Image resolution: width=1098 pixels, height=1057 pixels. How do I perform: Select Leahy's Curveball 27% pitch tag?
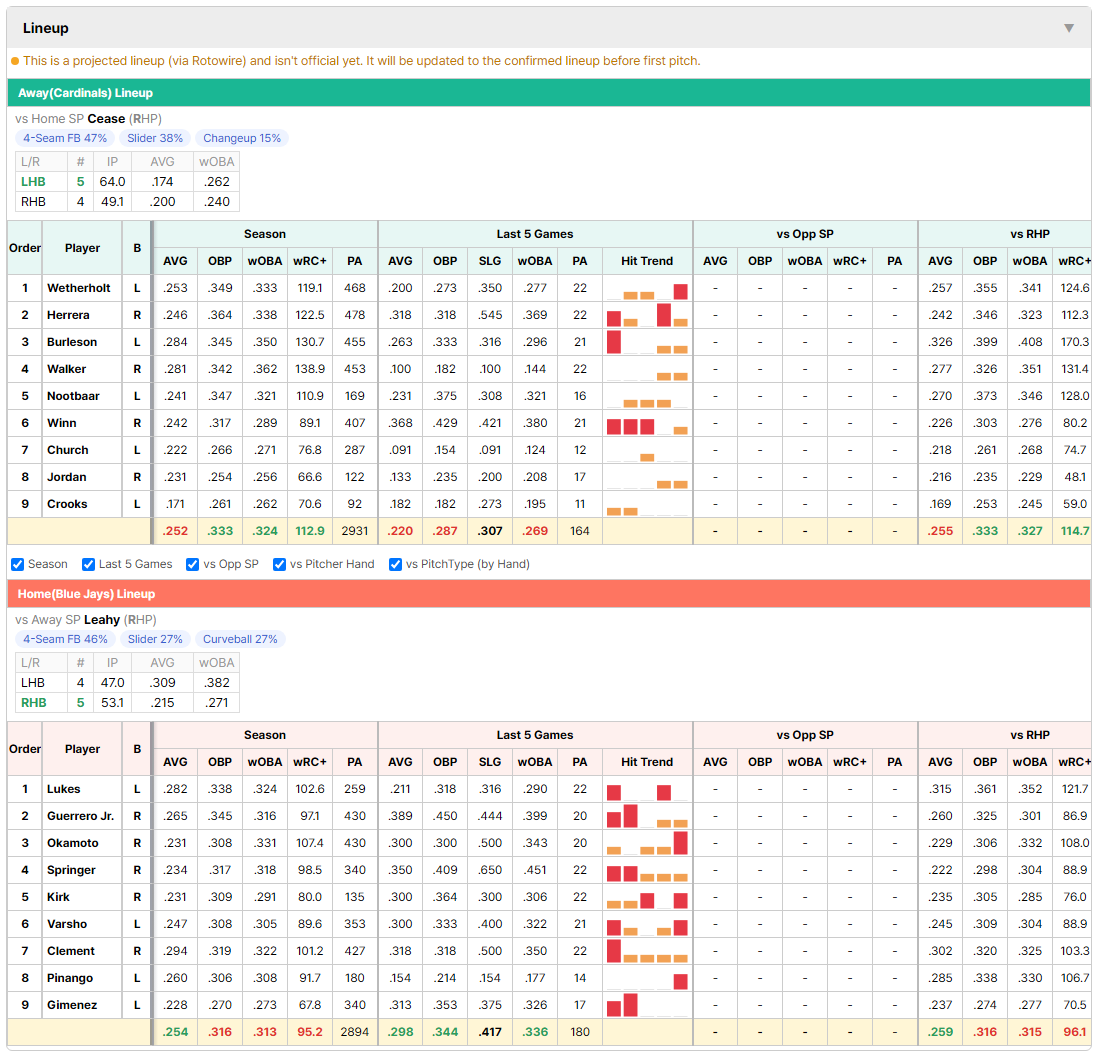point(240,639)
